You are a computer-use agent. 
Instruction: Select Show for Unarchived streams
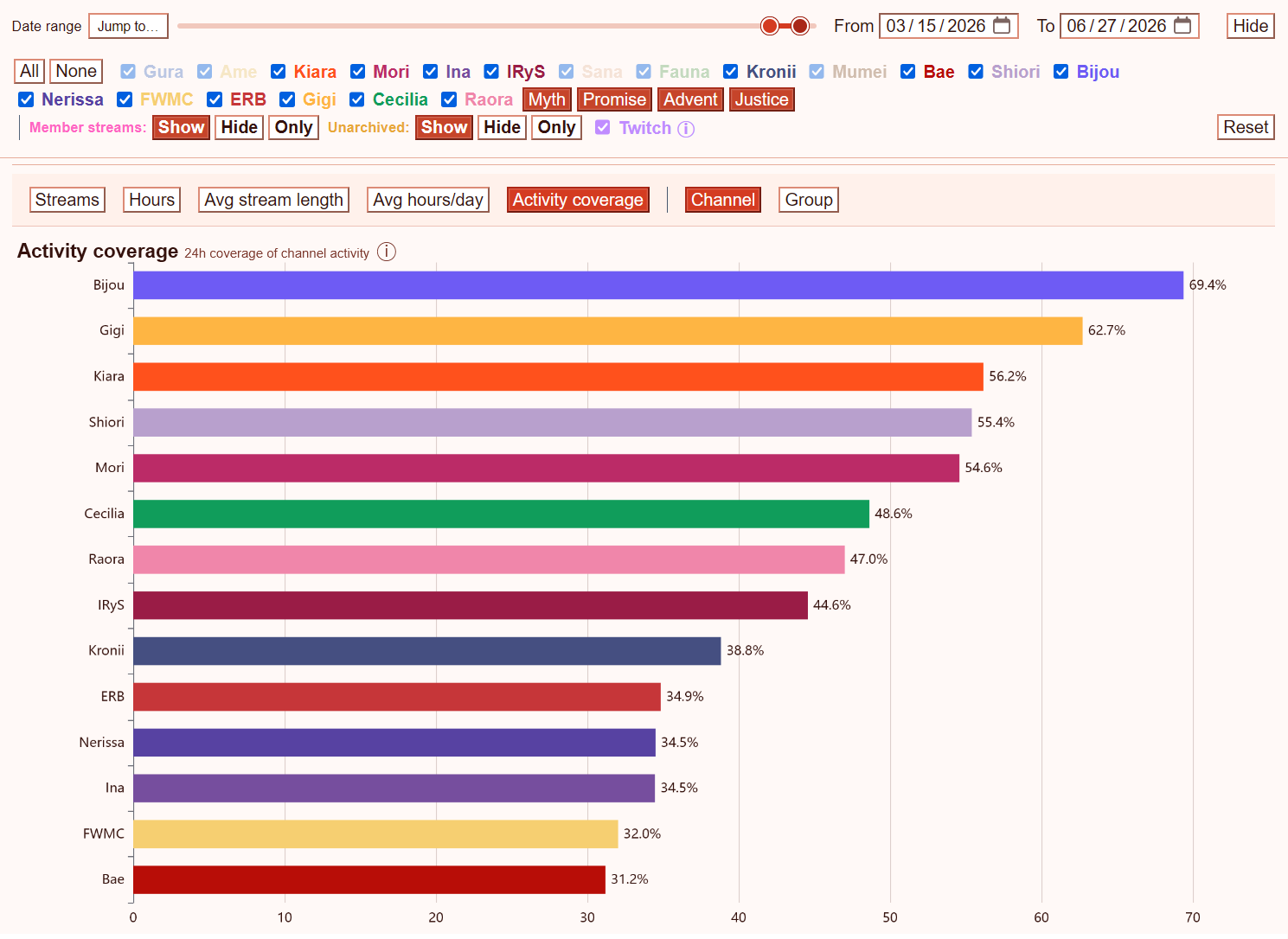click(x=444, y=127)
